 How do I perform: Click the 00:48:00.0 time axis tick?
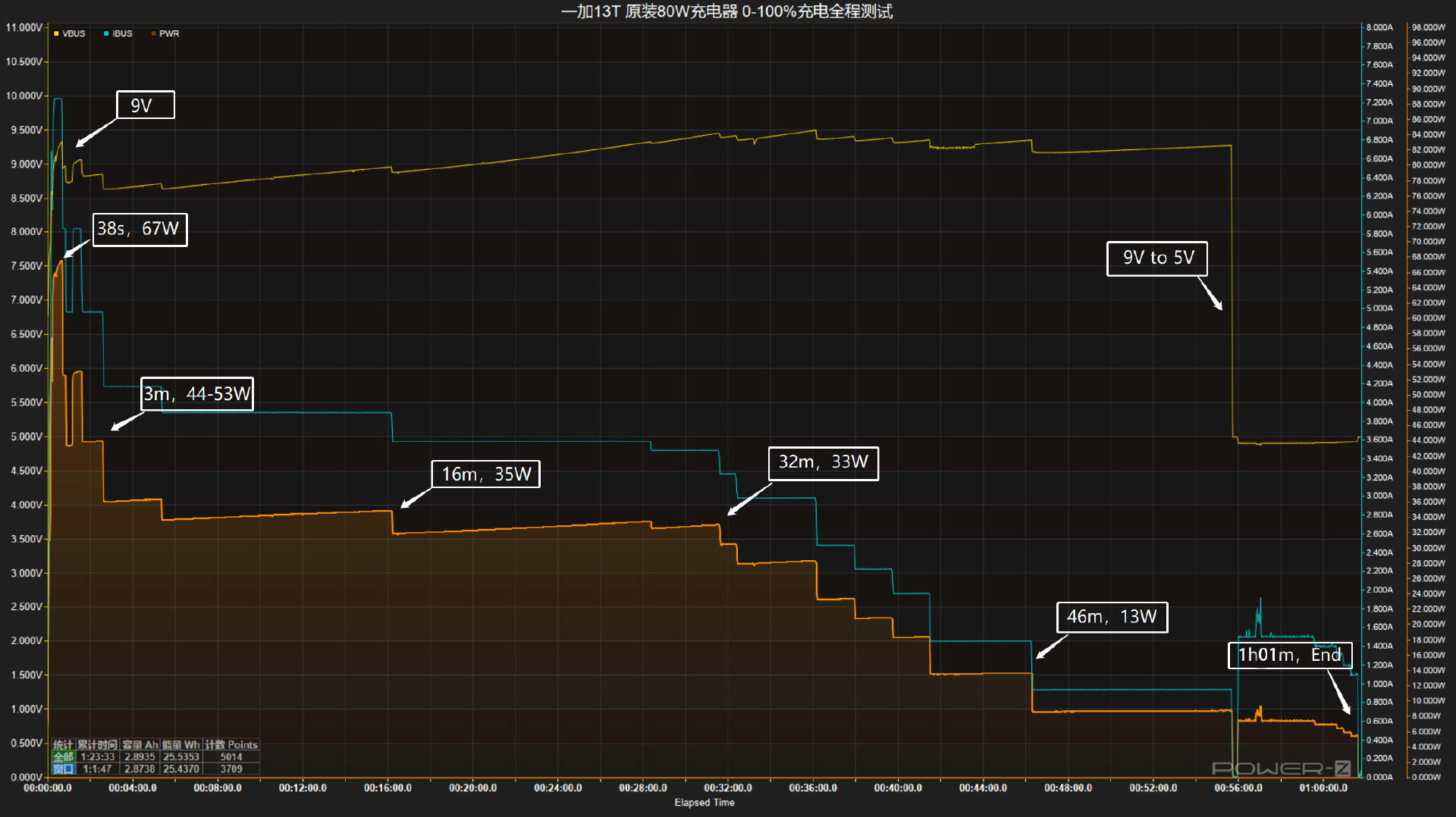[x=1068, y=788]
